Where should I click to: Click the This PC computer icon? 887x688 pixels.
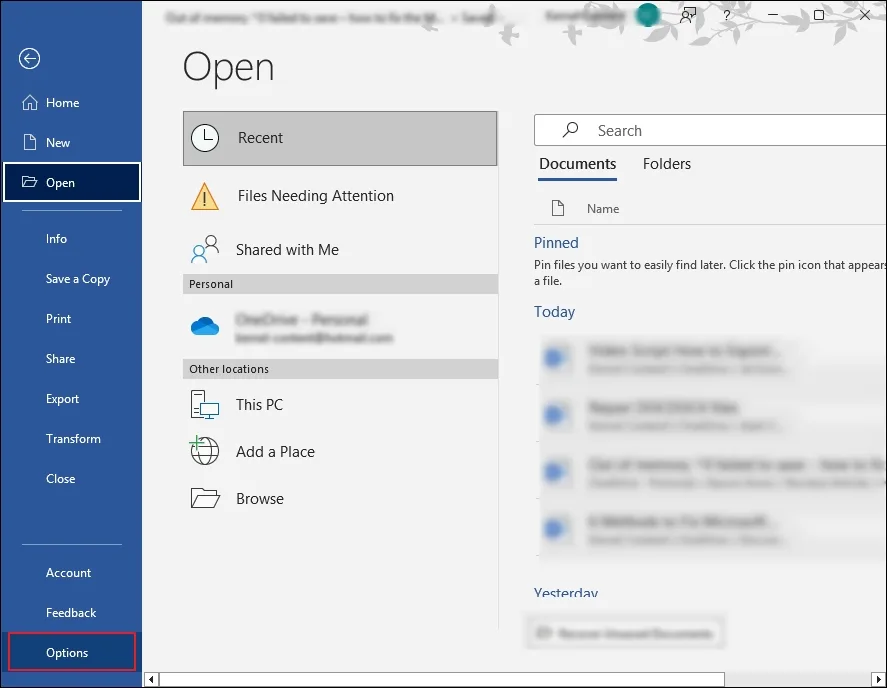click(205, 405)
